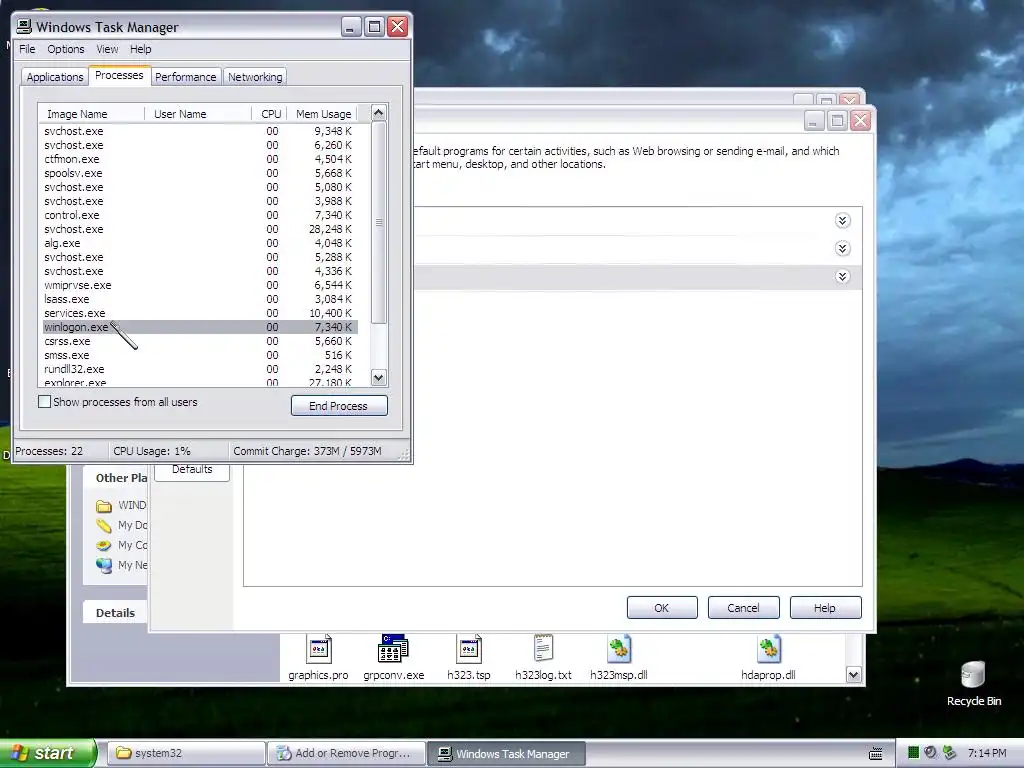Select the lsass.exe process row
This screenshot has height=768, width=1024.
198,299
